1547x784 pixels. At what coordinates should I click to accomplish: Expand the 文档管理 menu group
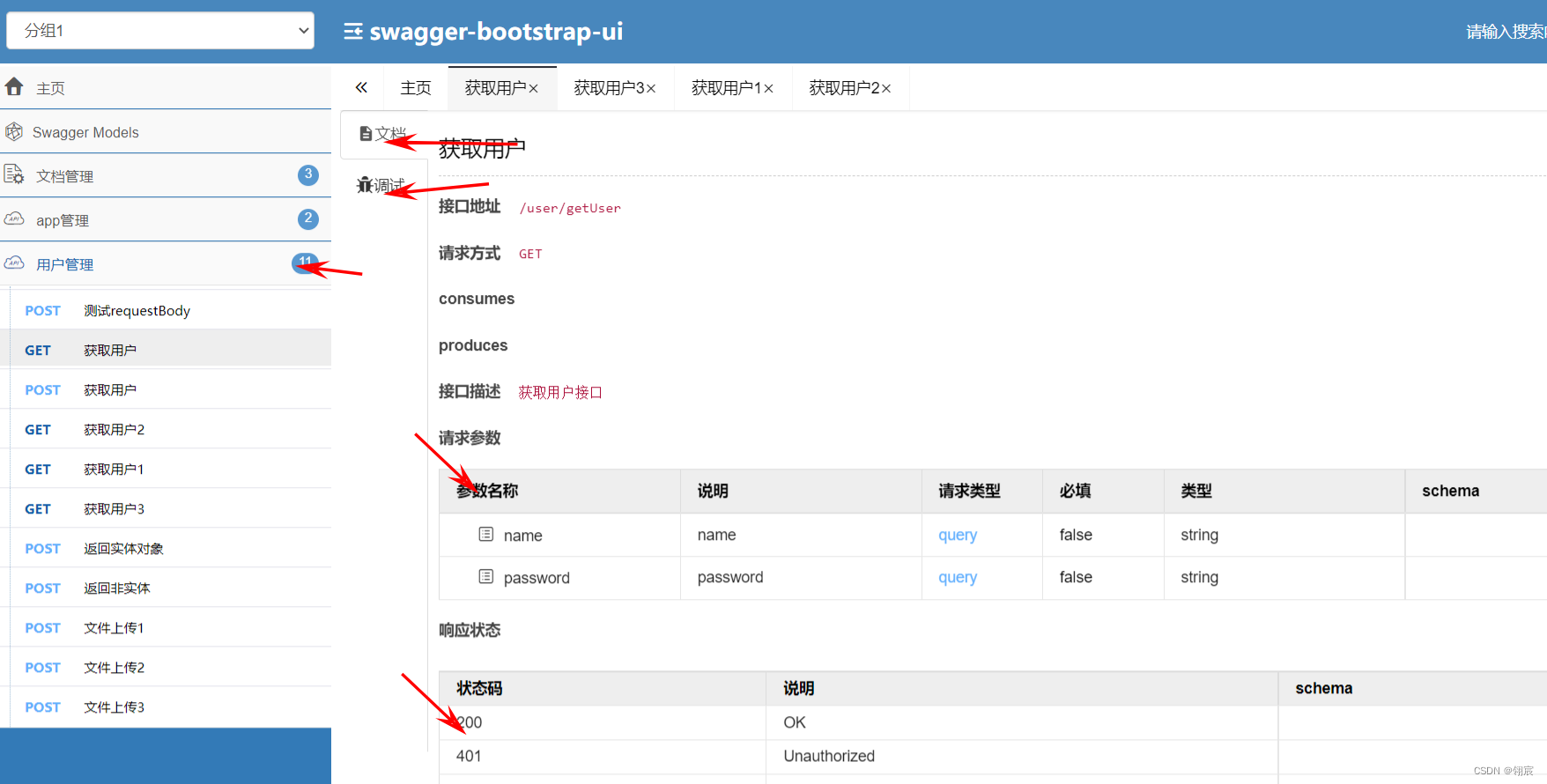(x=166, y=175)
